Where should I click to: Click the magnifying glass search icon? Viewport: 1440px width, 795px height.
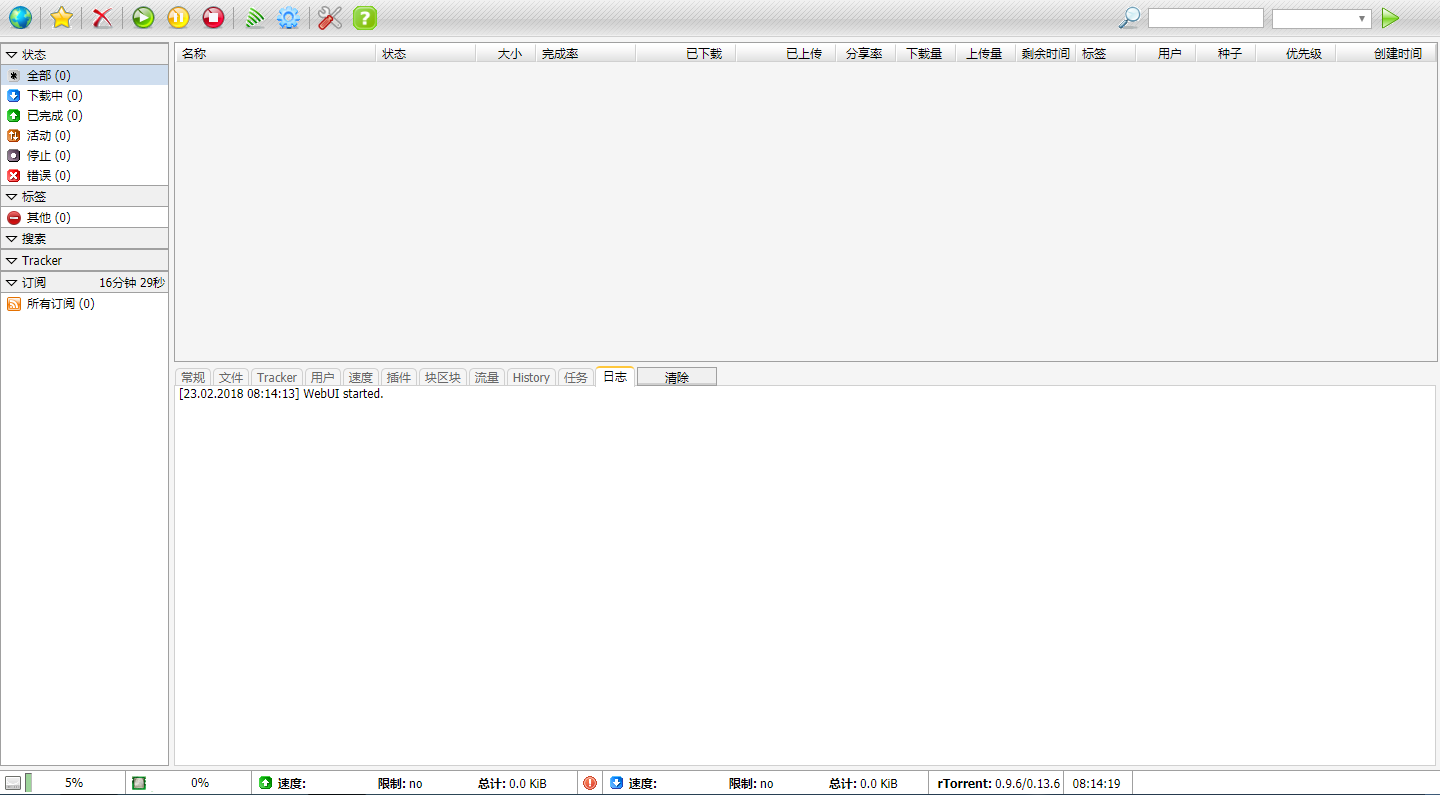click(1129, 17)
